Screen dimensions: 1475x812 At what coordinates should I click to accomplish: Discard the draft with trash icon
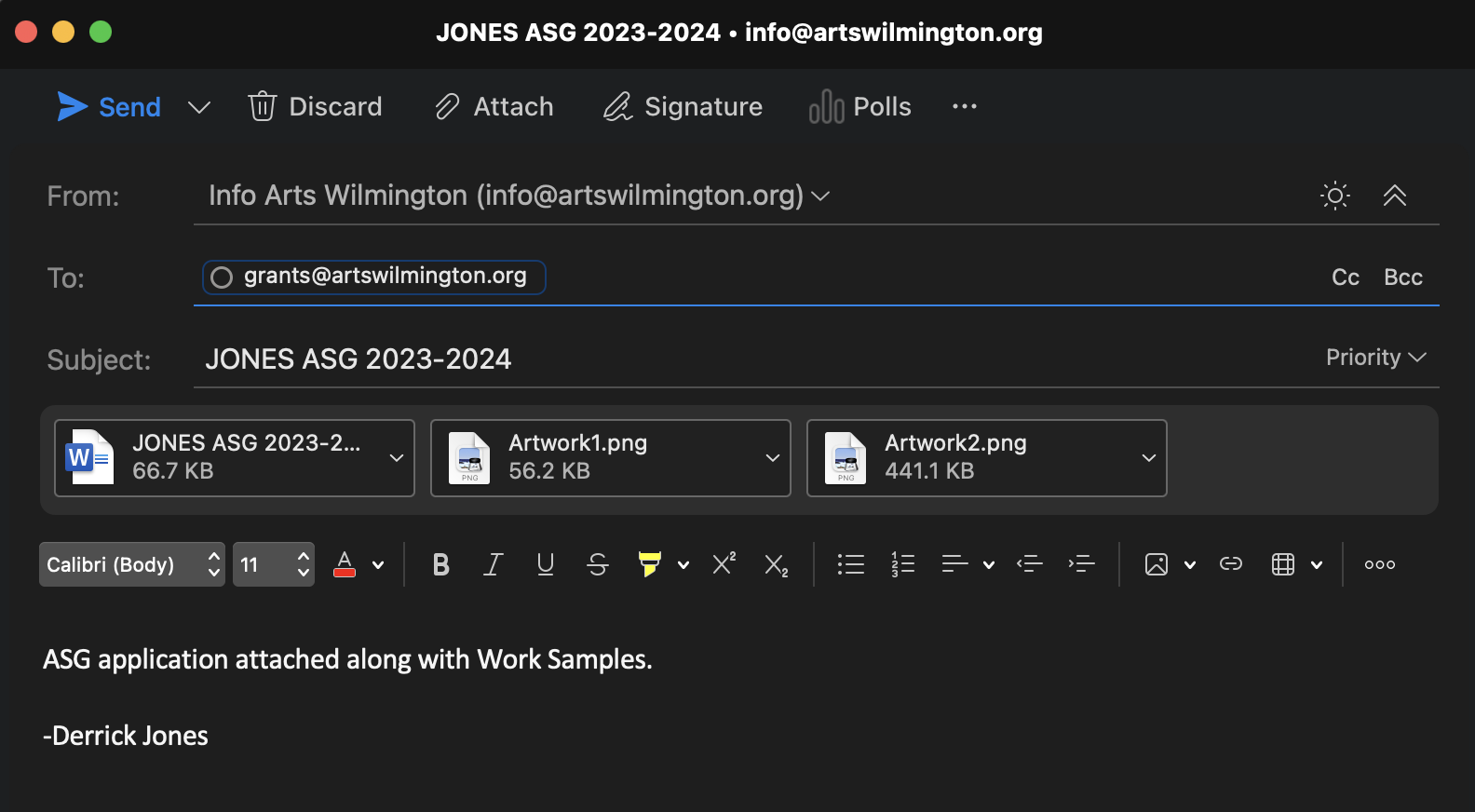coord(263,107)
